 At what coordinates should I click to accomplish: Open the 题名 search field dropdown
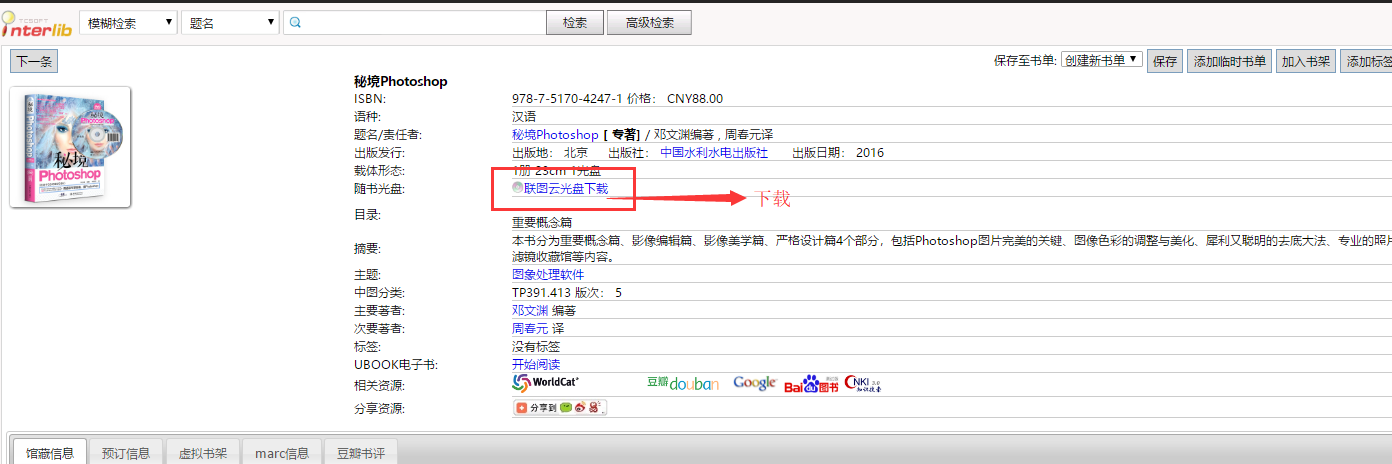pyautogui.click(x=230, y=23)
